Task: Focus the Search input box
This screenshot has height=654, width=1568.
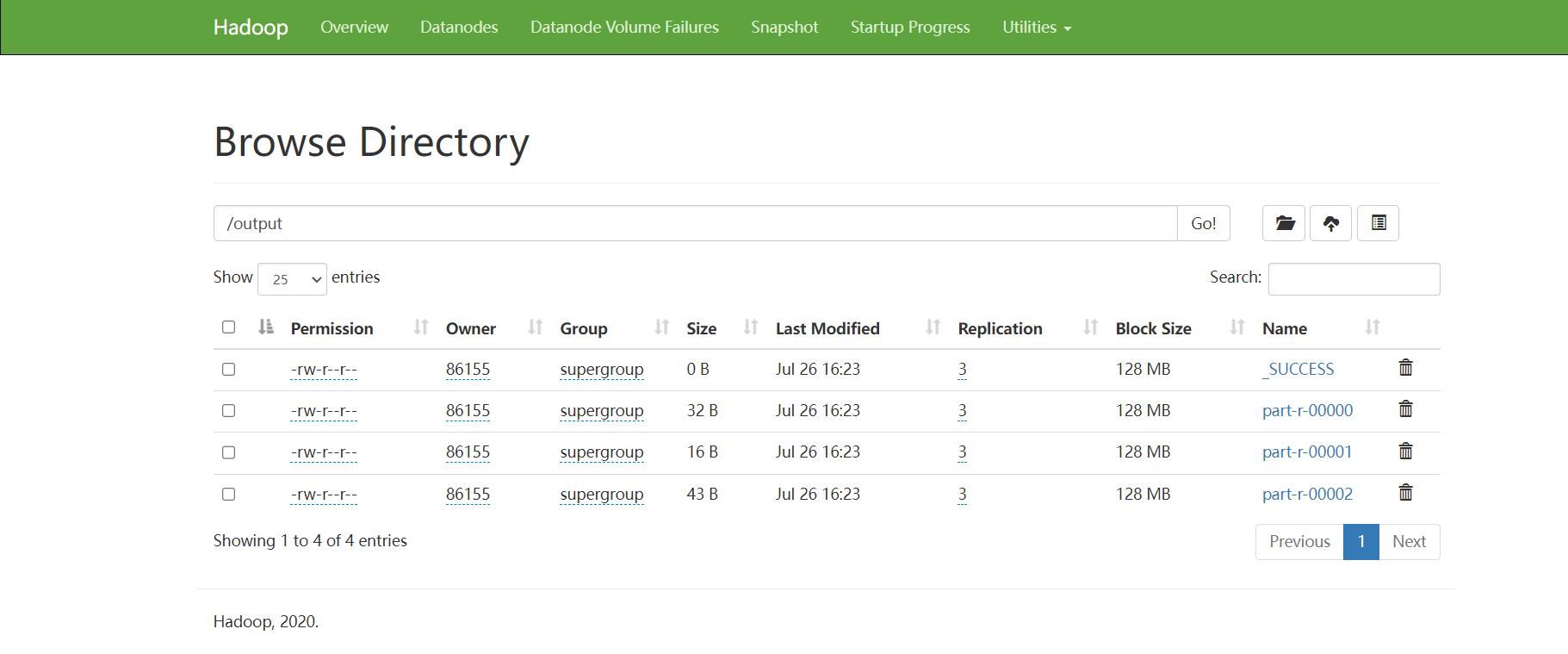Action: click(1354, 279)
